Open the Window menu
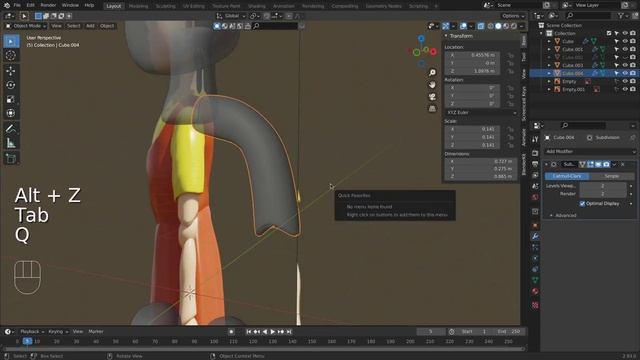 [x=70, y=5]
